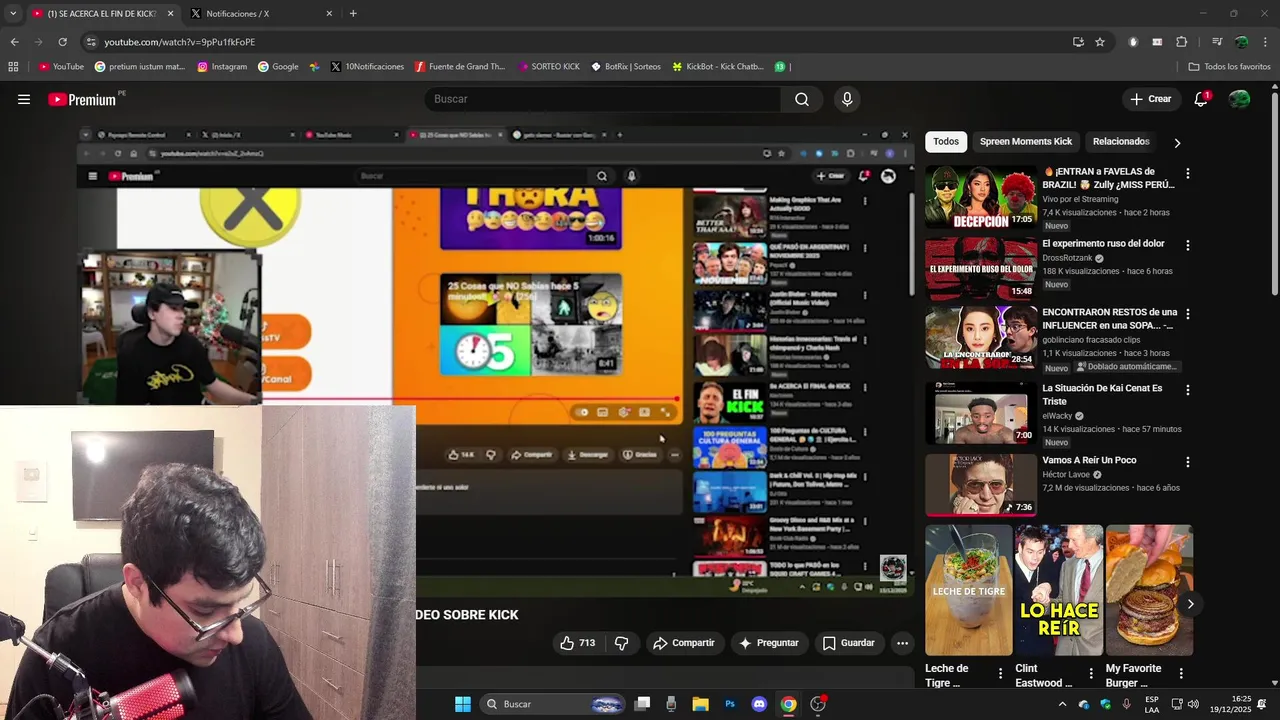This screenshot has height=720, width=1280.
Task: Click the search magnifier button
Action: [802, 99]
